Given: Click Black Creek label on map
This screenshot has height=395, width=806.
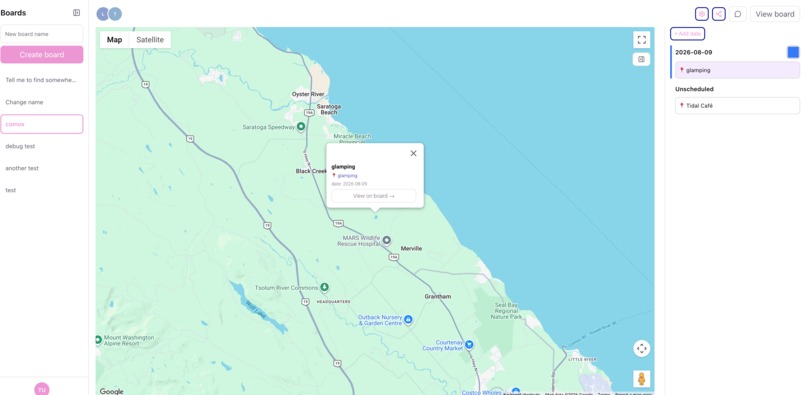Looking at the screenshot, I should tap(310, 171).
